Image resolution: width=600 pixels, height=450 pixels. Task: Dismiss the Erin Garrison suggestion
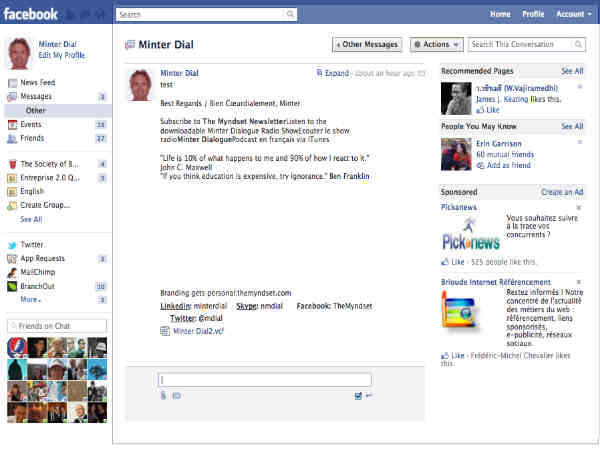pyautogui.click(x=580, y=142)
